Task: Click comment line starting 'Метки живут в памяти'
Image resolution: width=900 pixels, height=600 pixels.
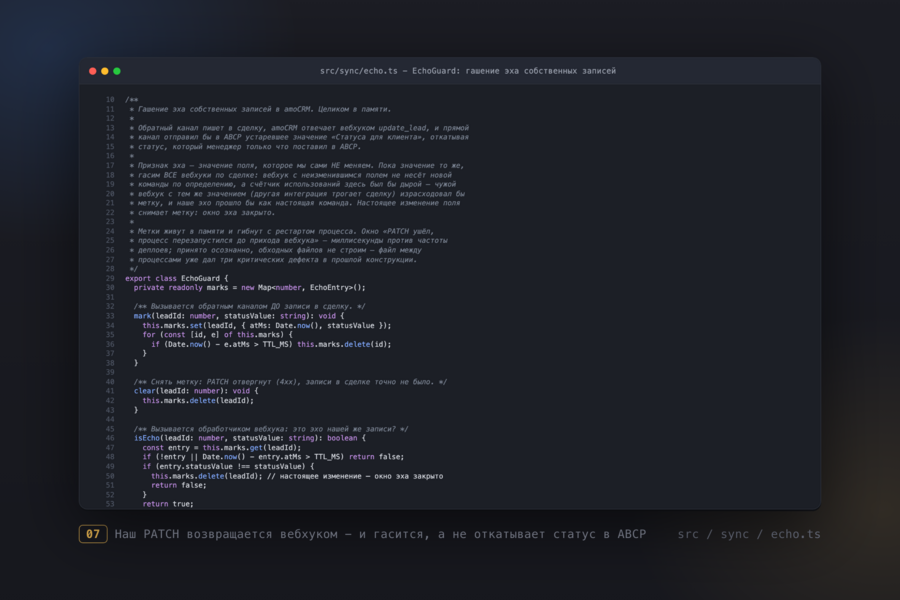Action: point(282,231)
